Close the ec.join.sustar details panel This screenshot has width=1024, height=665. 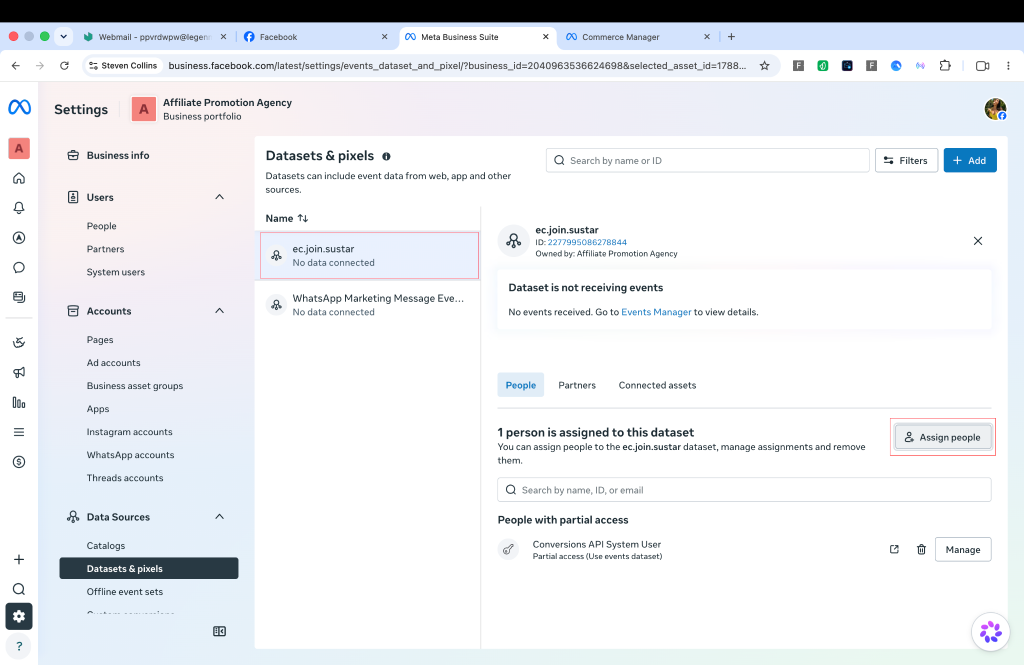978,241
